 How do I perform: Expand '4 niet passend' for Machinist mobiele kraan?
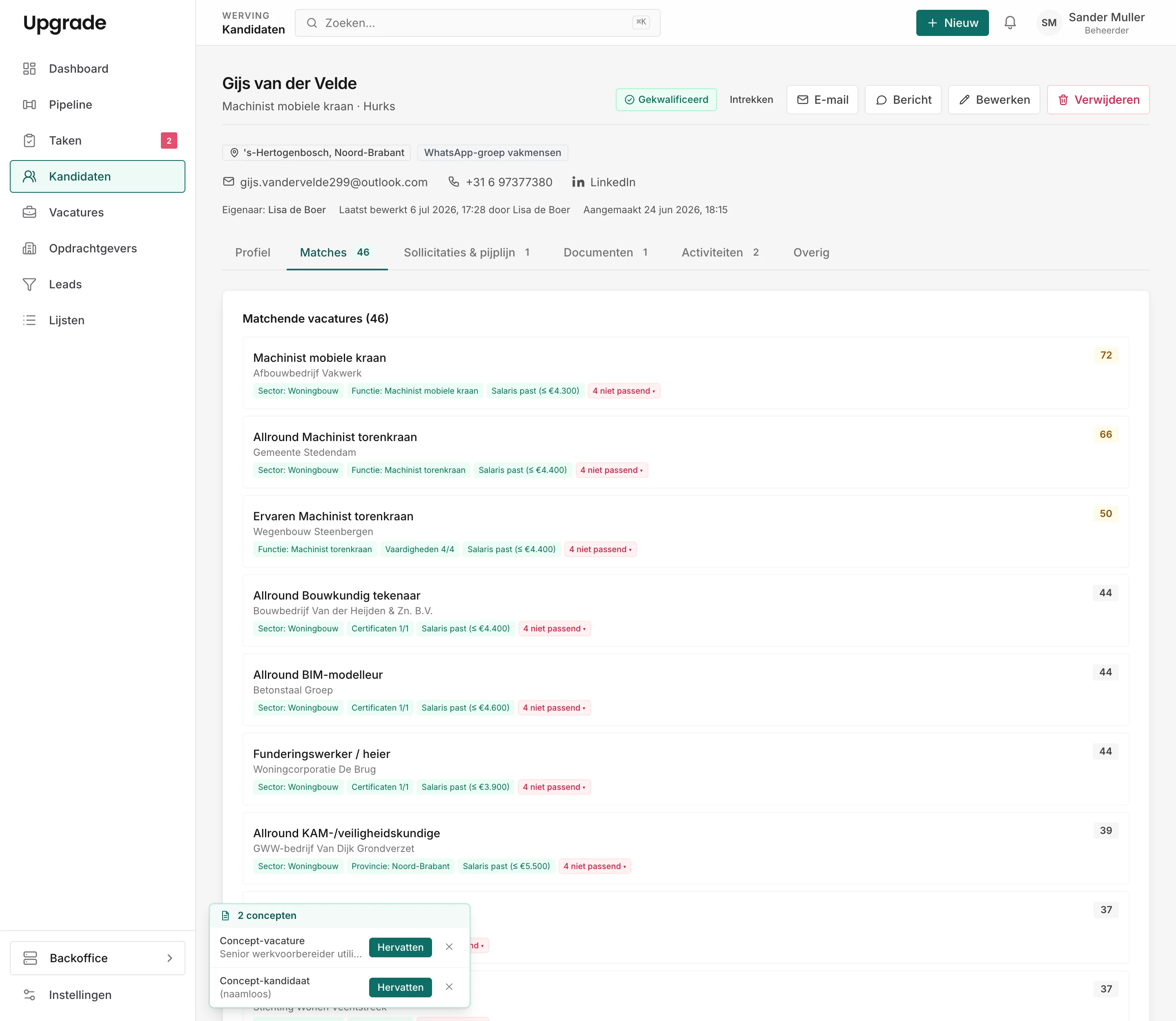(624, 391)
